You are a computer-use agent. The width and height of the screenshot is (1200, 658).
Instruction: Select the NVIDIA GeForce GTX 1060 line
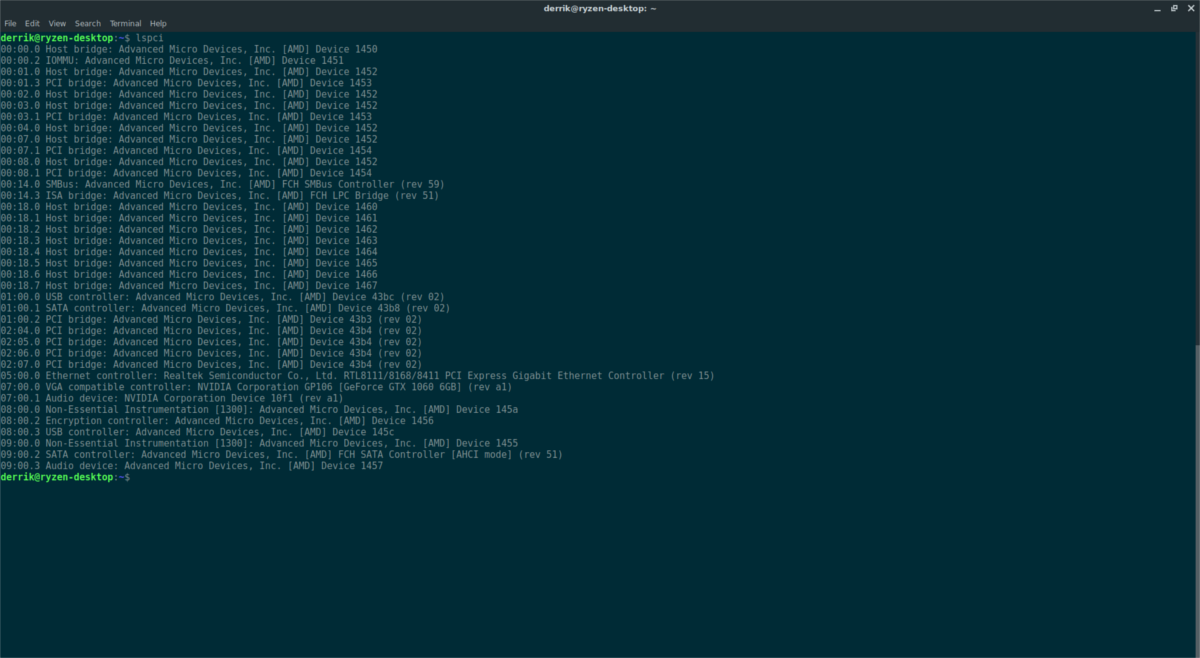tap(257, 387)
